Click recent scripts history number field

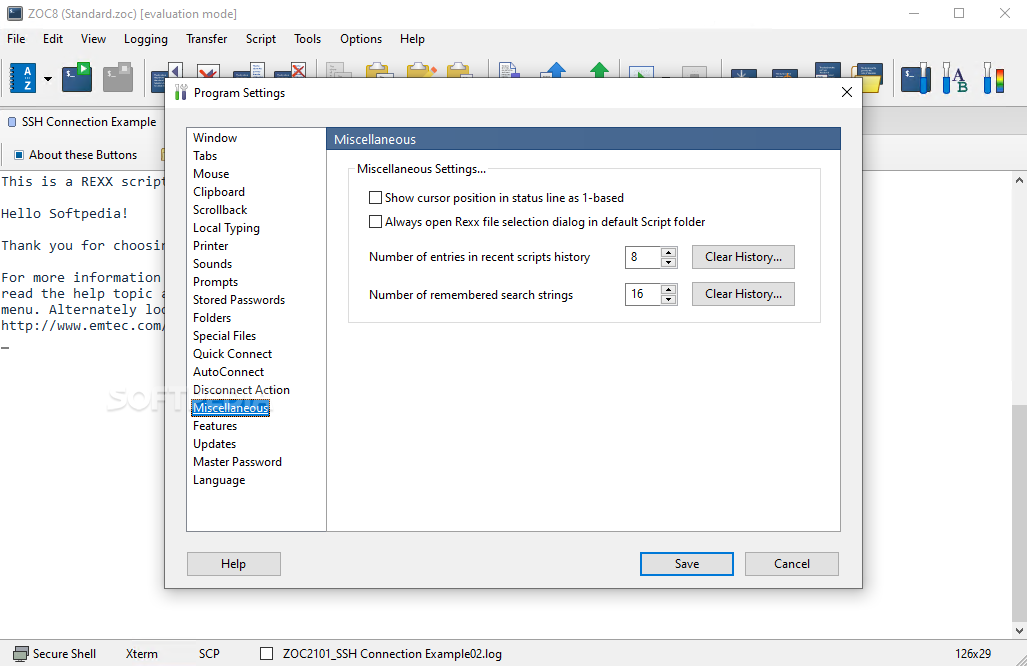[643, 257]
